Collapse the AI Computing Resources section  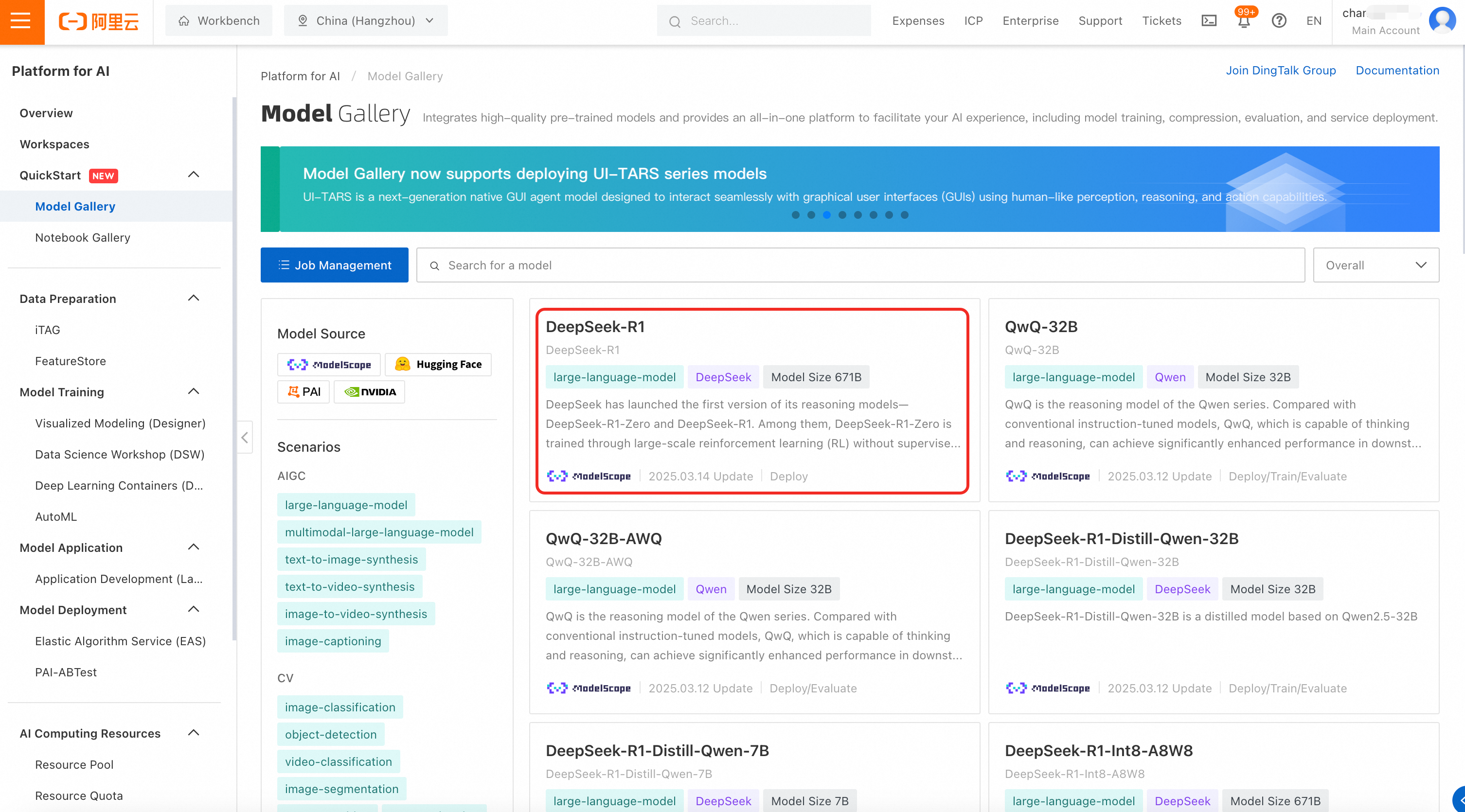coord(194,733)
